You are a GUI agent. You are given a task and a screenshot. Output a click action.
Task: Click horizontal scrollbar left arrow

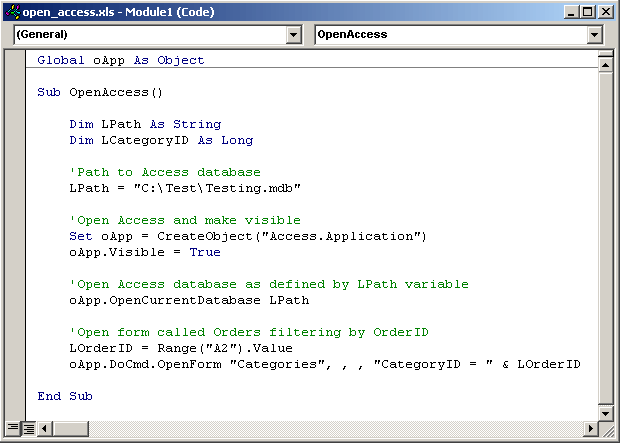[45, 428]
